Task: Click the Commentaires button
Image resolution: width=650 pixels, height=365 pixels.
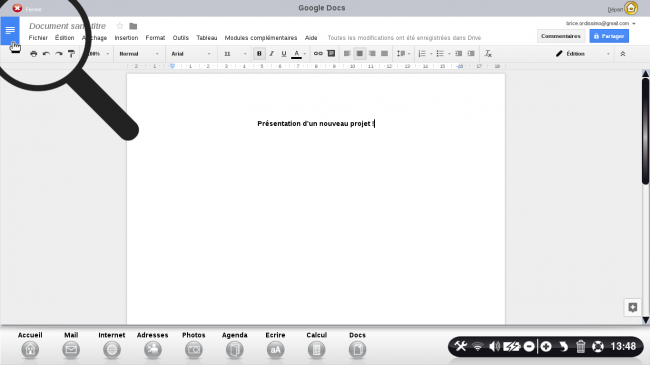Action: (x=560, y=36)
